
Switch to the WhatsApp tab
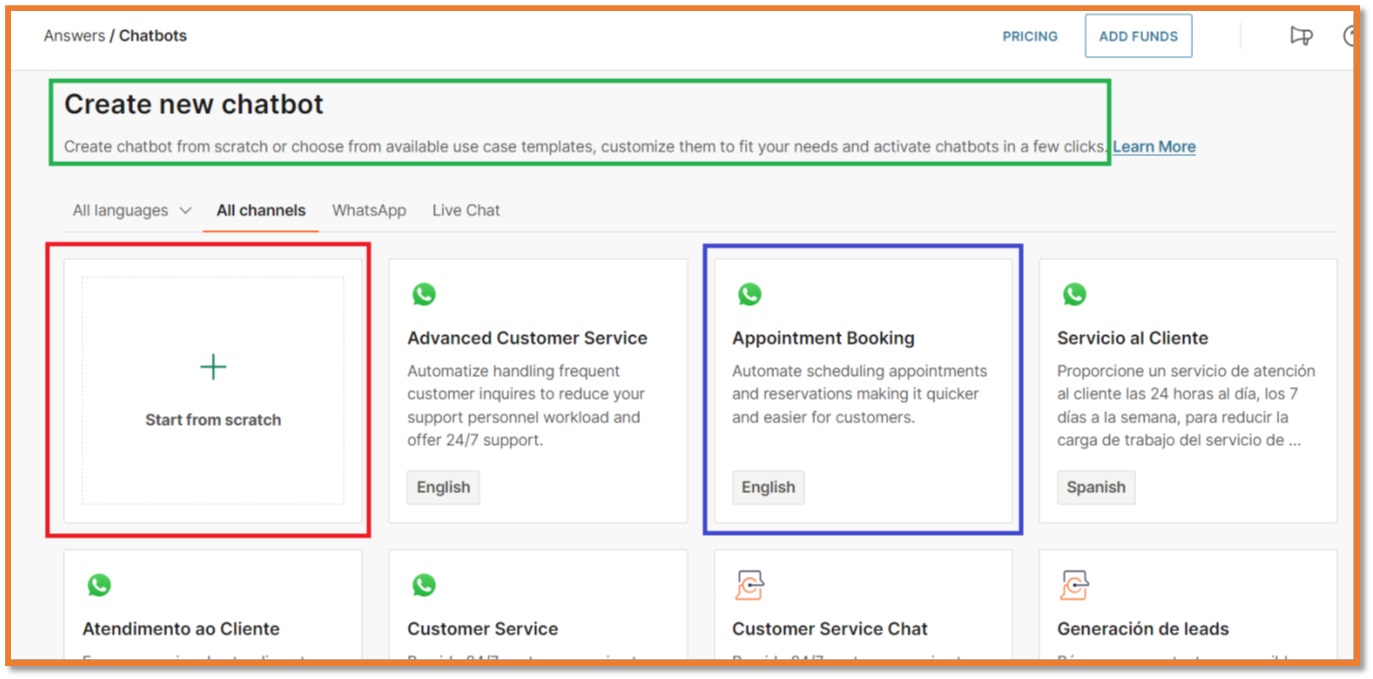pyautogui.click(x=369, y=211)
